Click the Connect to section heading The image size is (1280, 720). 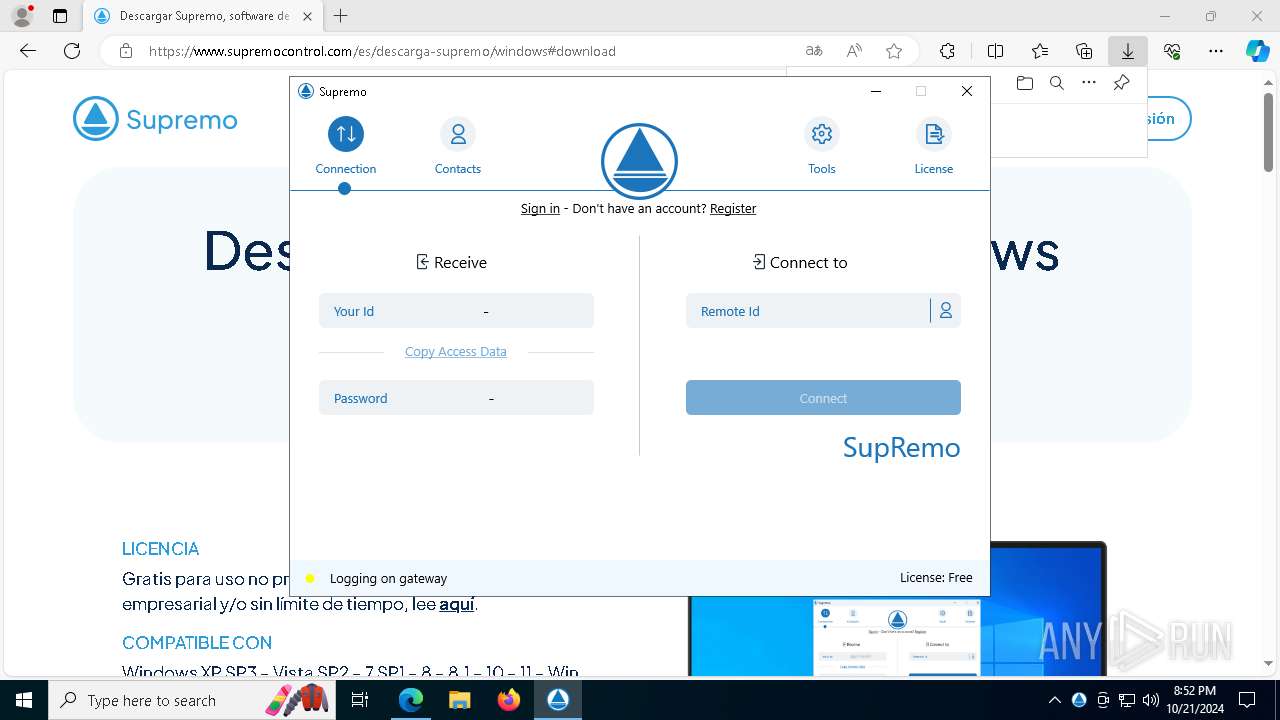coord(799,262)
